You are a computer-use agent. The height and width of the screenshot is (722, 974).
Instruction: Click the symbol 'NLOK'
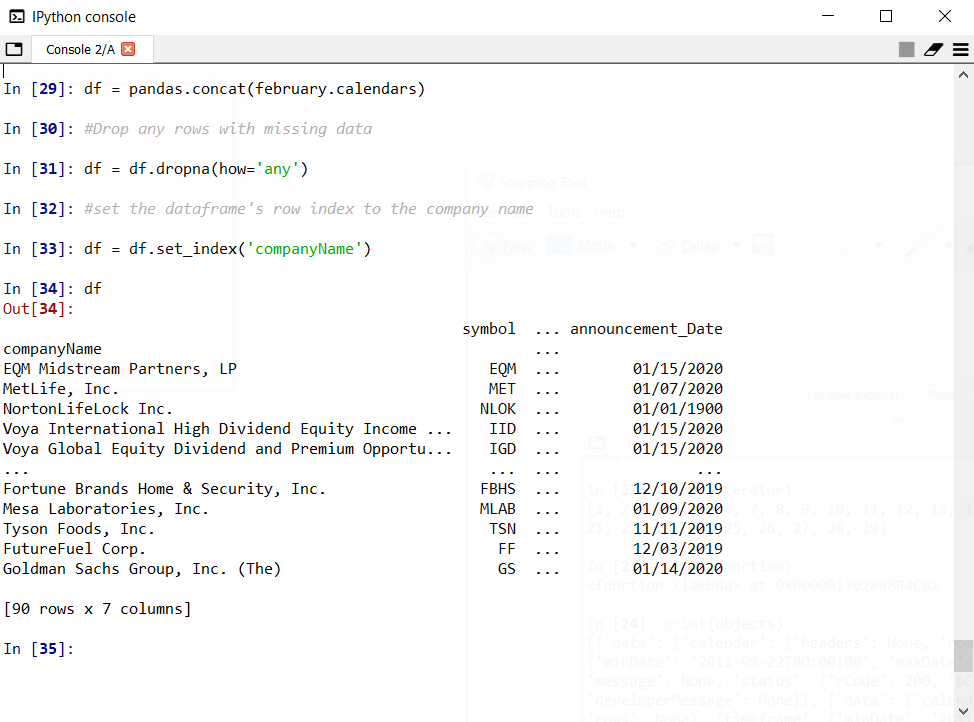(x=498, y=409)
